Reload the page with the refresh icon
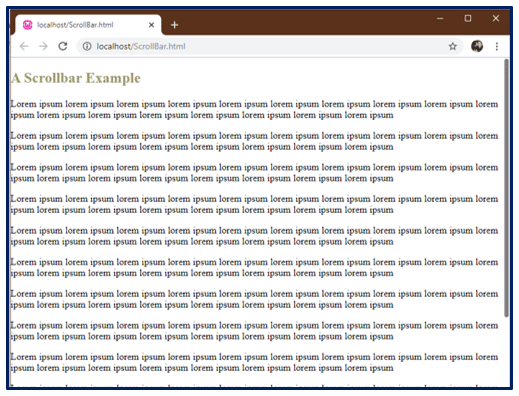Image resolution: width=519 pixels, height=396 pixels. pos(63,46)
